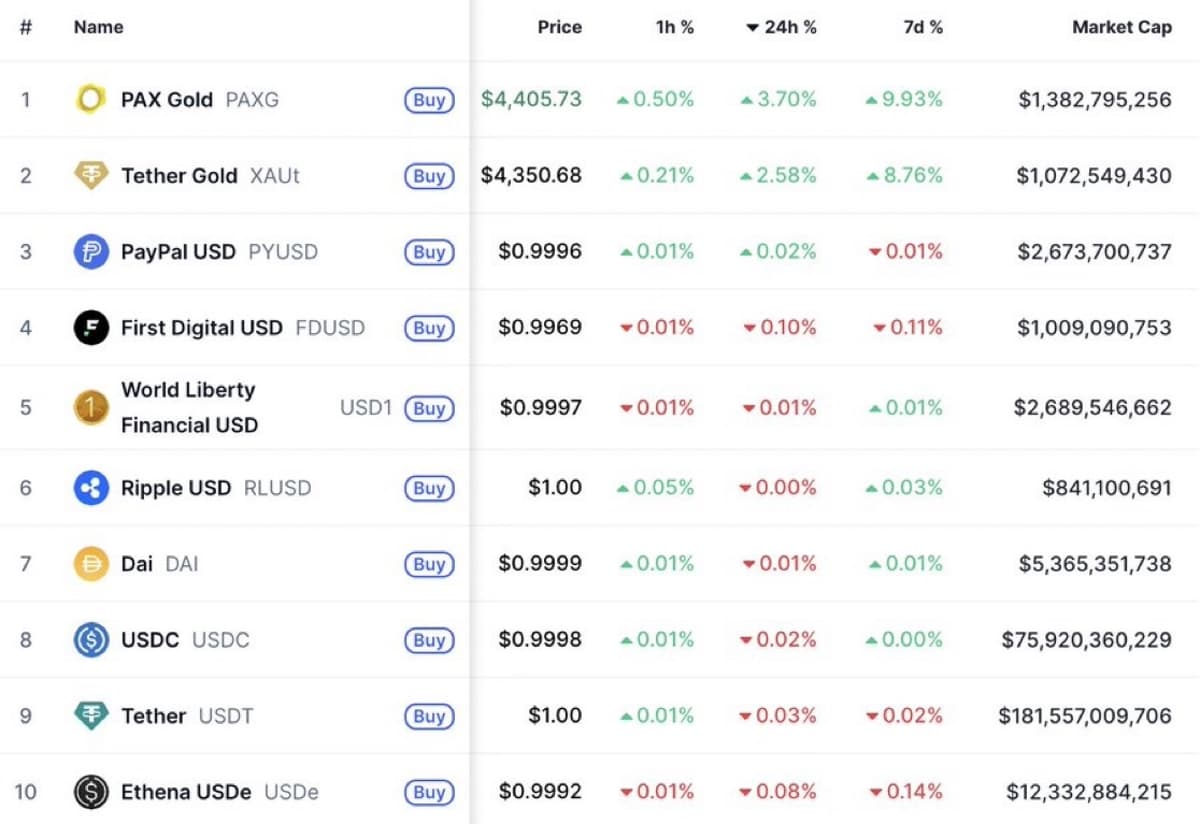Select the Ripple USD logo icon
Viewport: 1200px width, 824px height.
tap(90, 488)
